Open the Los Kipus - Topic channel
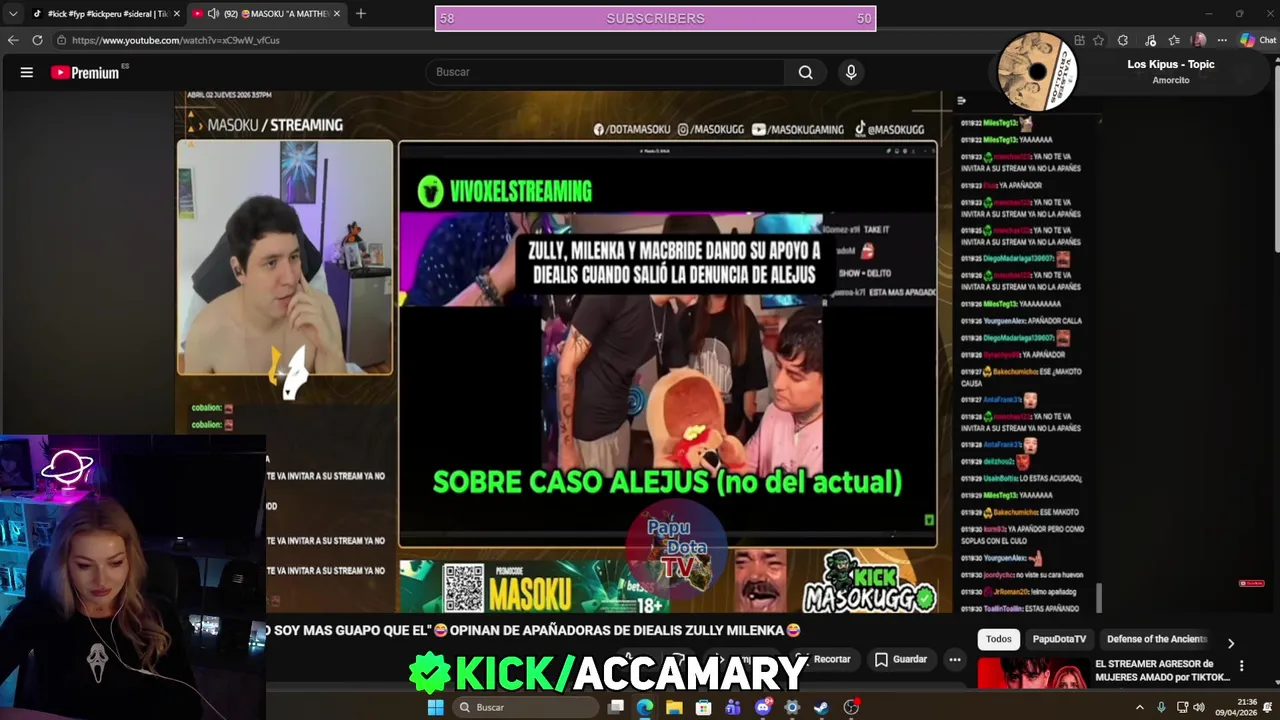Image resolution: width=1280 pixels, height=720 pixels. pyautogui.click(x=1170, y=64)
